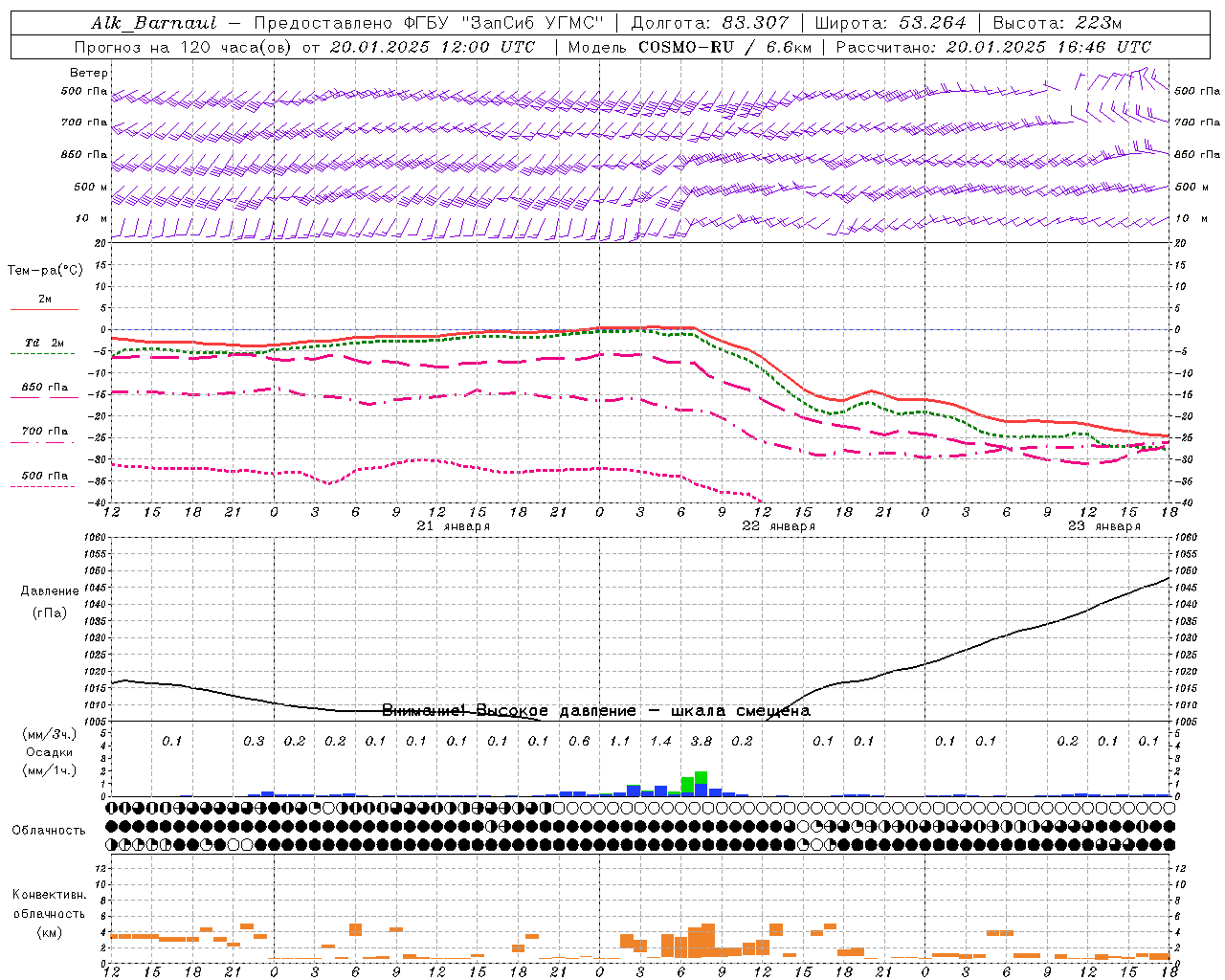Click the (мм/1ч.) precipitation unit label

[50, 770]
